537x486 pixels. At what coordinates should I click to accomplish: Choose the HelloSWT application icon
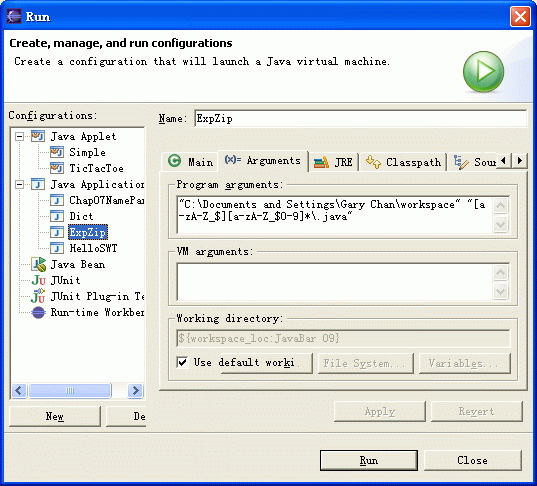coord(57,248)
